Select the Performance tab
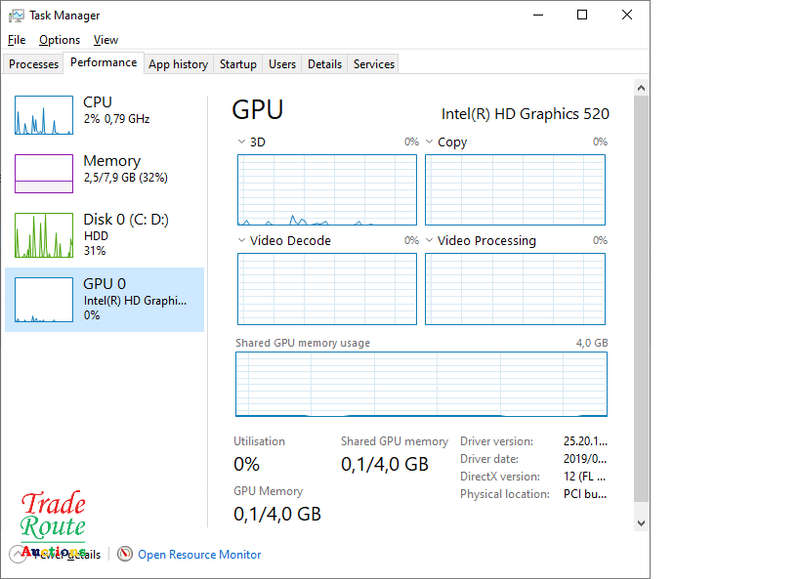Image resolution: width=800 pixels, height=579 pixels. (x=104, y=63)
